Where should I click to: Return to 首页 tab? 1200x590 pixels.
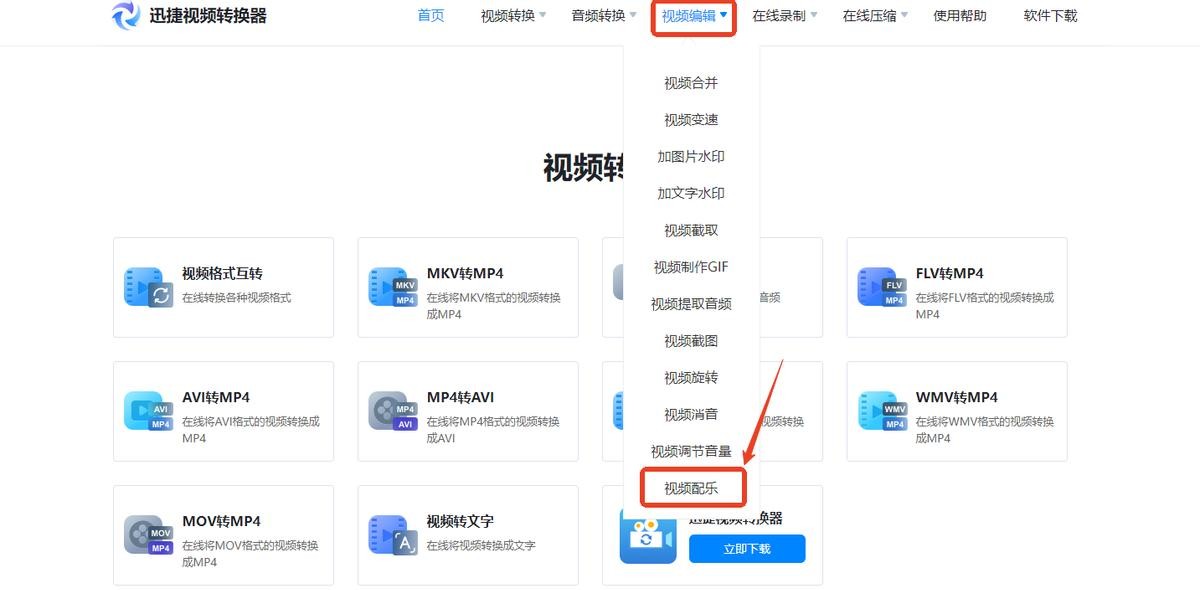tap(431, 16)
